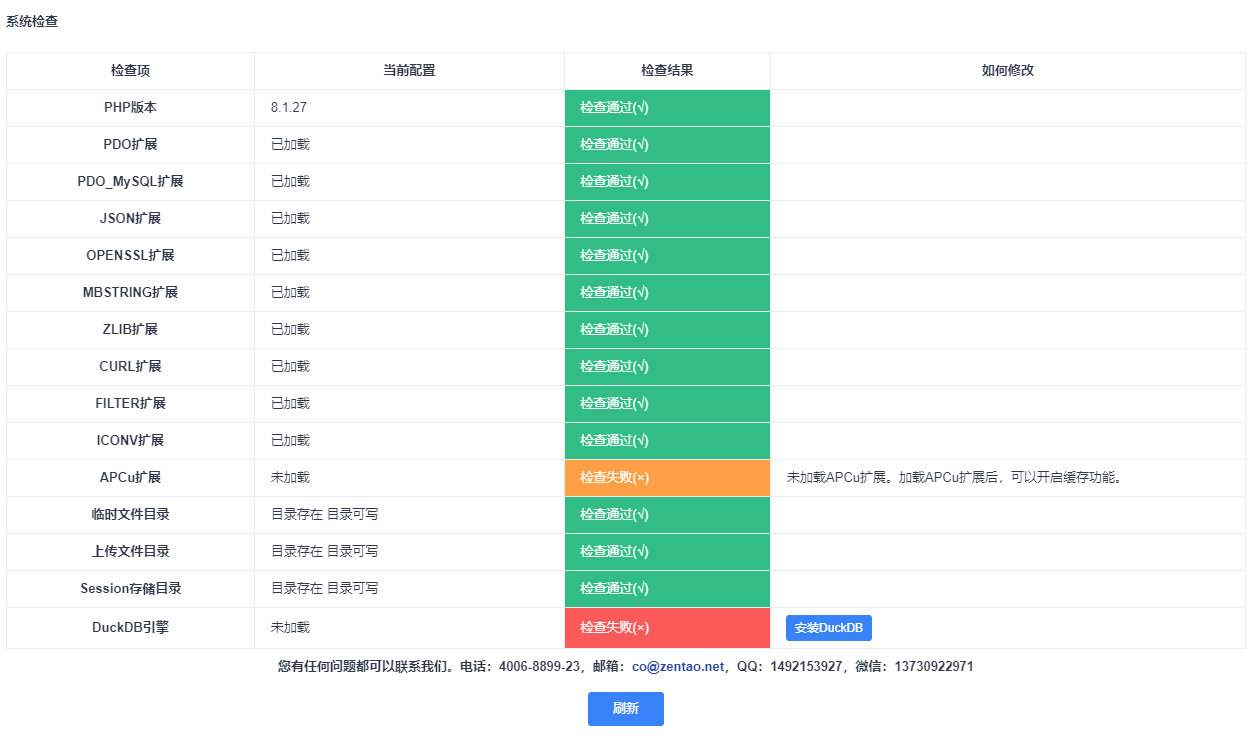The image size is (1250, 742).
Task: Click the Session存储目录 row label
Action: 130,589
